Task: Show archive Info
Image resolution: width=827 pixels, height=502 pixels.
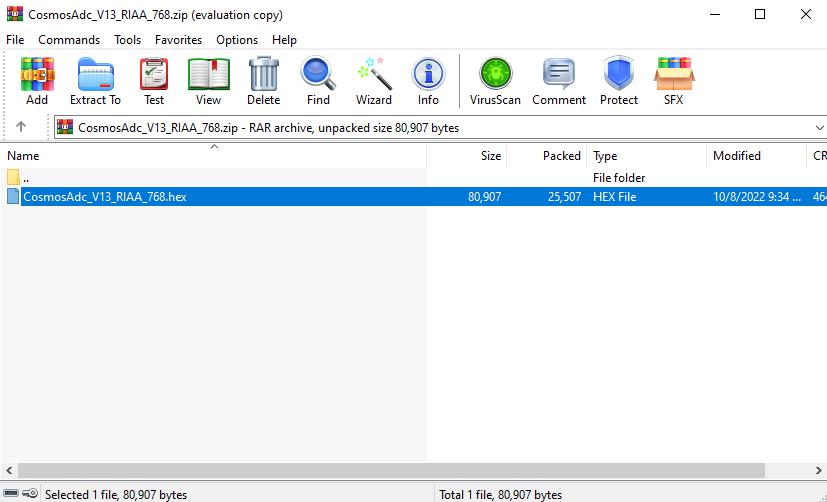Action: tap(428, 74)
